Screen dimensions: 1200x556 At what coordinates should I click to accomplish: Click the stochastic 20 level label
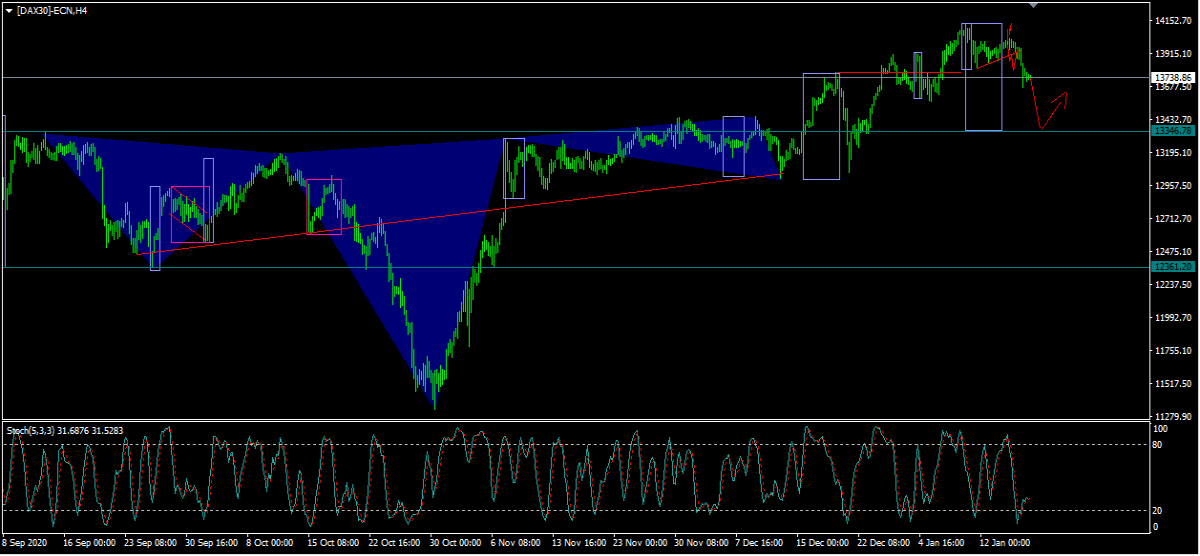tap(1158, 510)
